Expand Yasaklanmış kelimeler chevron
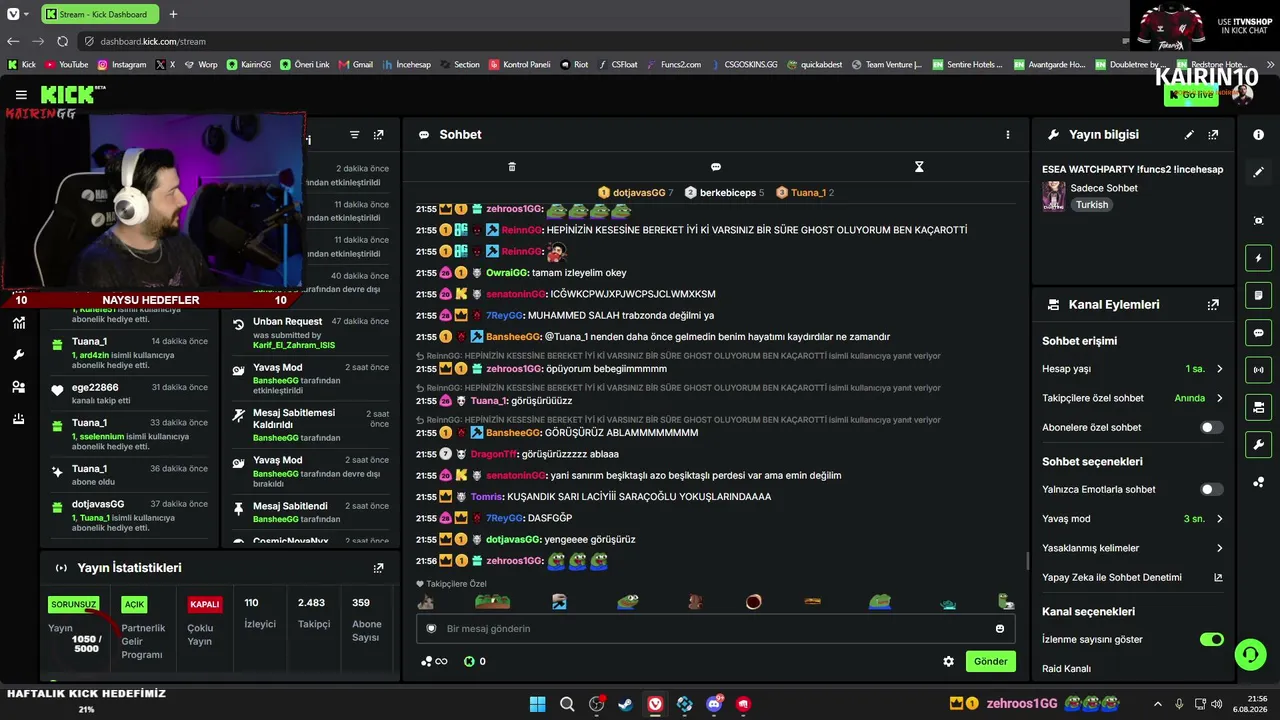Viewport: 1280px width, 720px height. point(1219,548)
